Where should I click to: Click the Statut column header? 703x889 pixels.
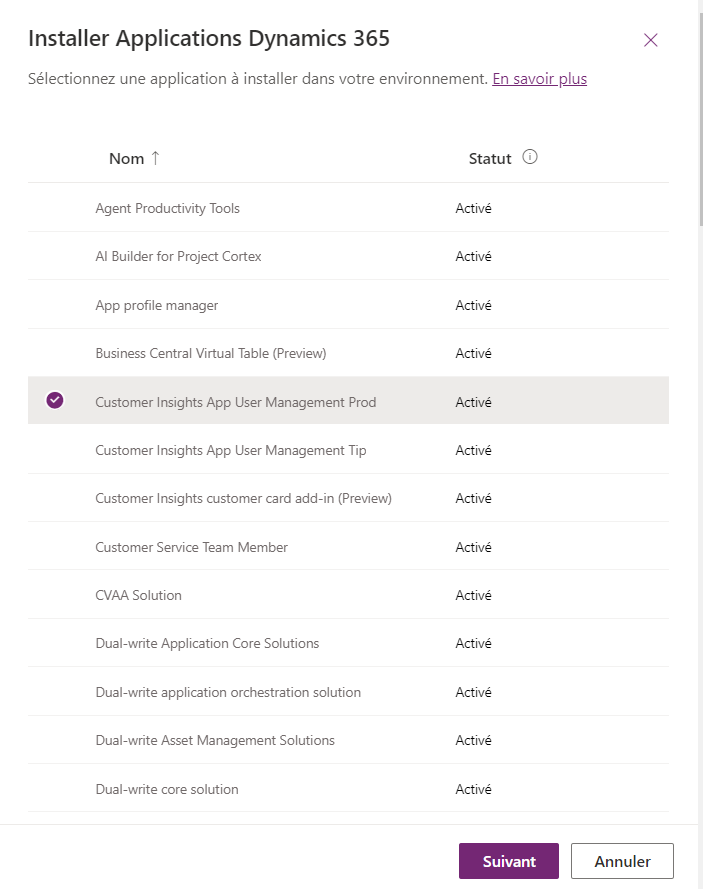click(490, 158)
